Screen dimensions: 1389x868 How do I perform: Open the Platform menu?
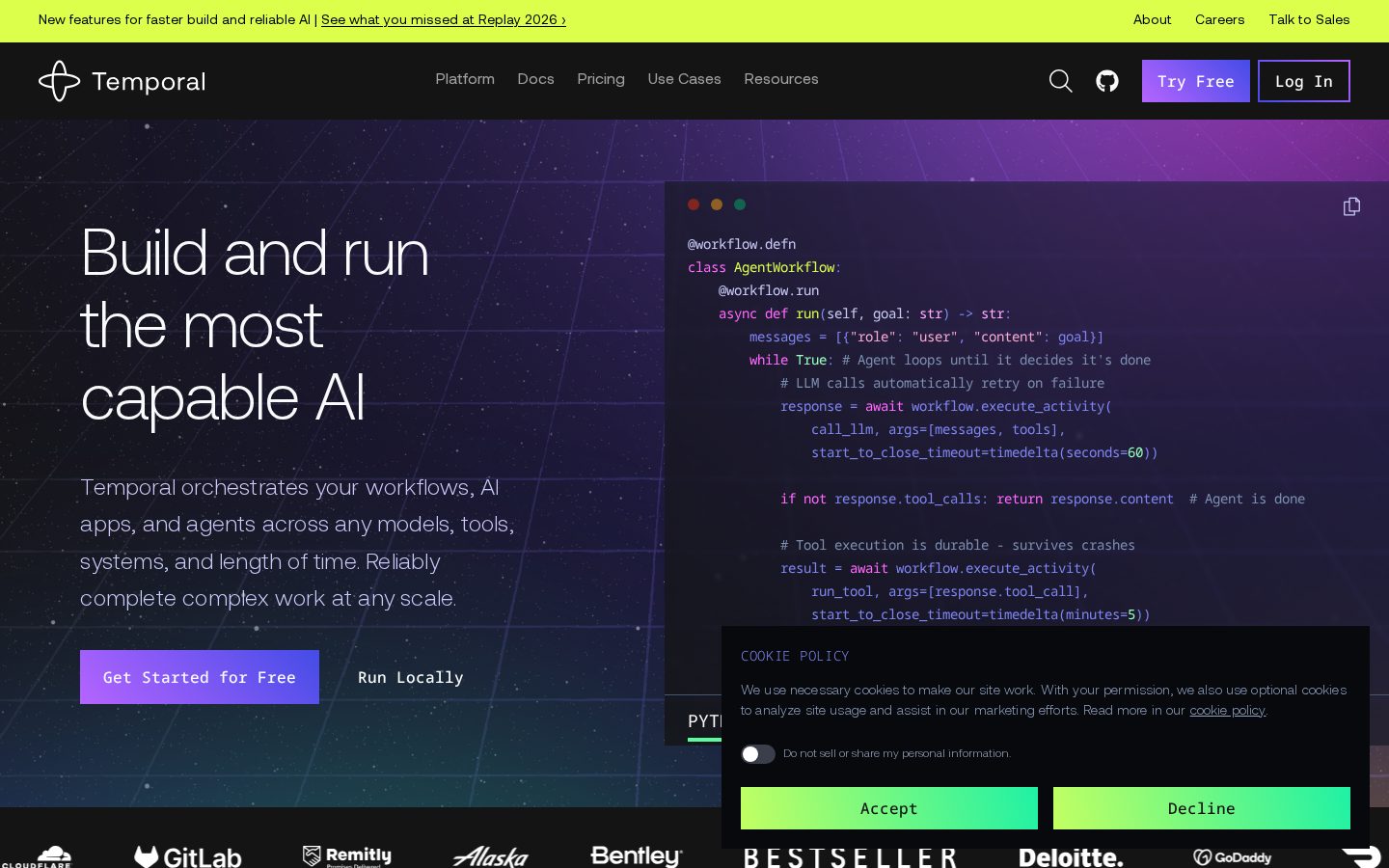(x=465, y=79)
